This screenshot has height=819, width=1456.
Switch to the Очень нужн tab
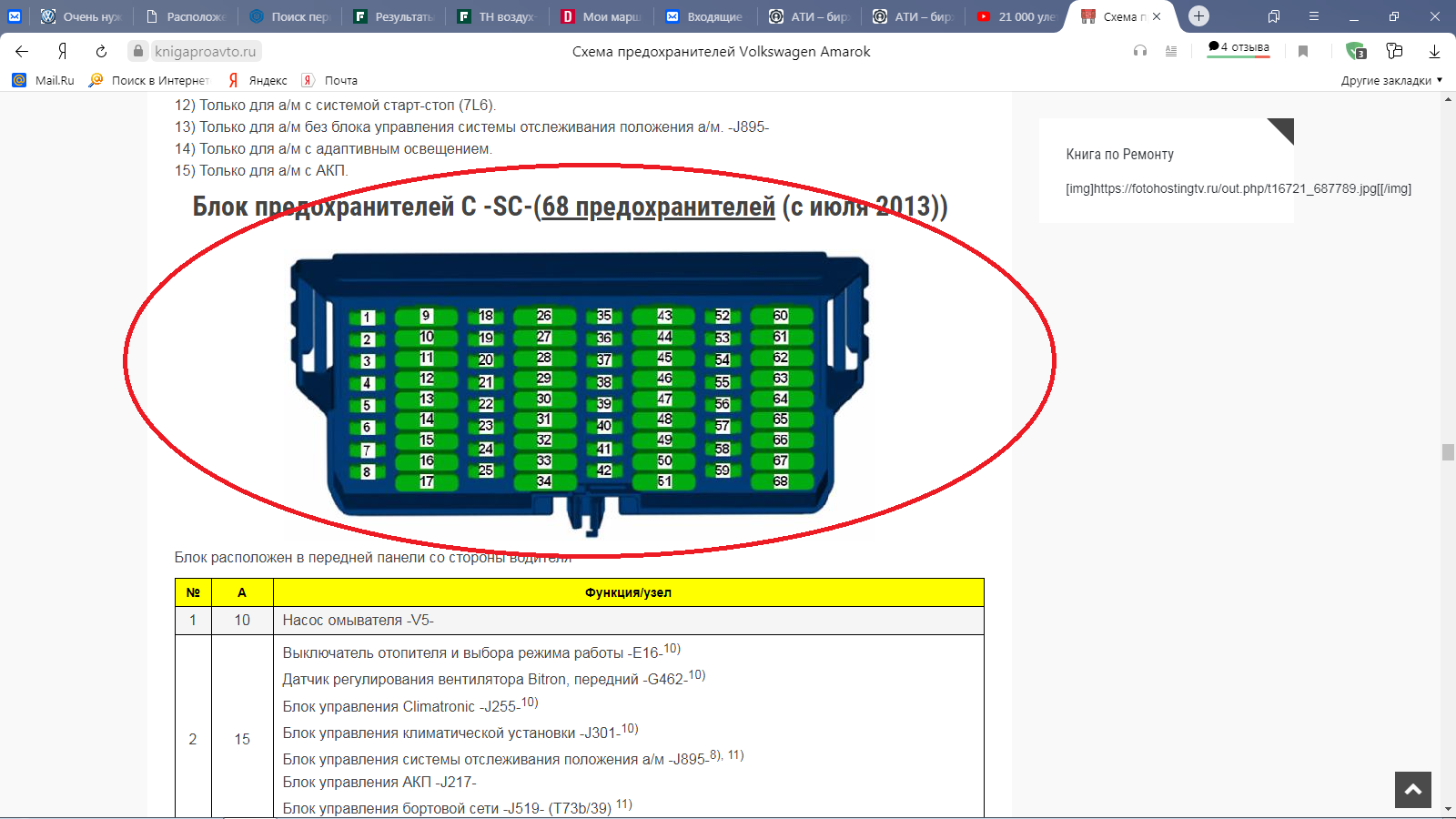coord(81,16)
